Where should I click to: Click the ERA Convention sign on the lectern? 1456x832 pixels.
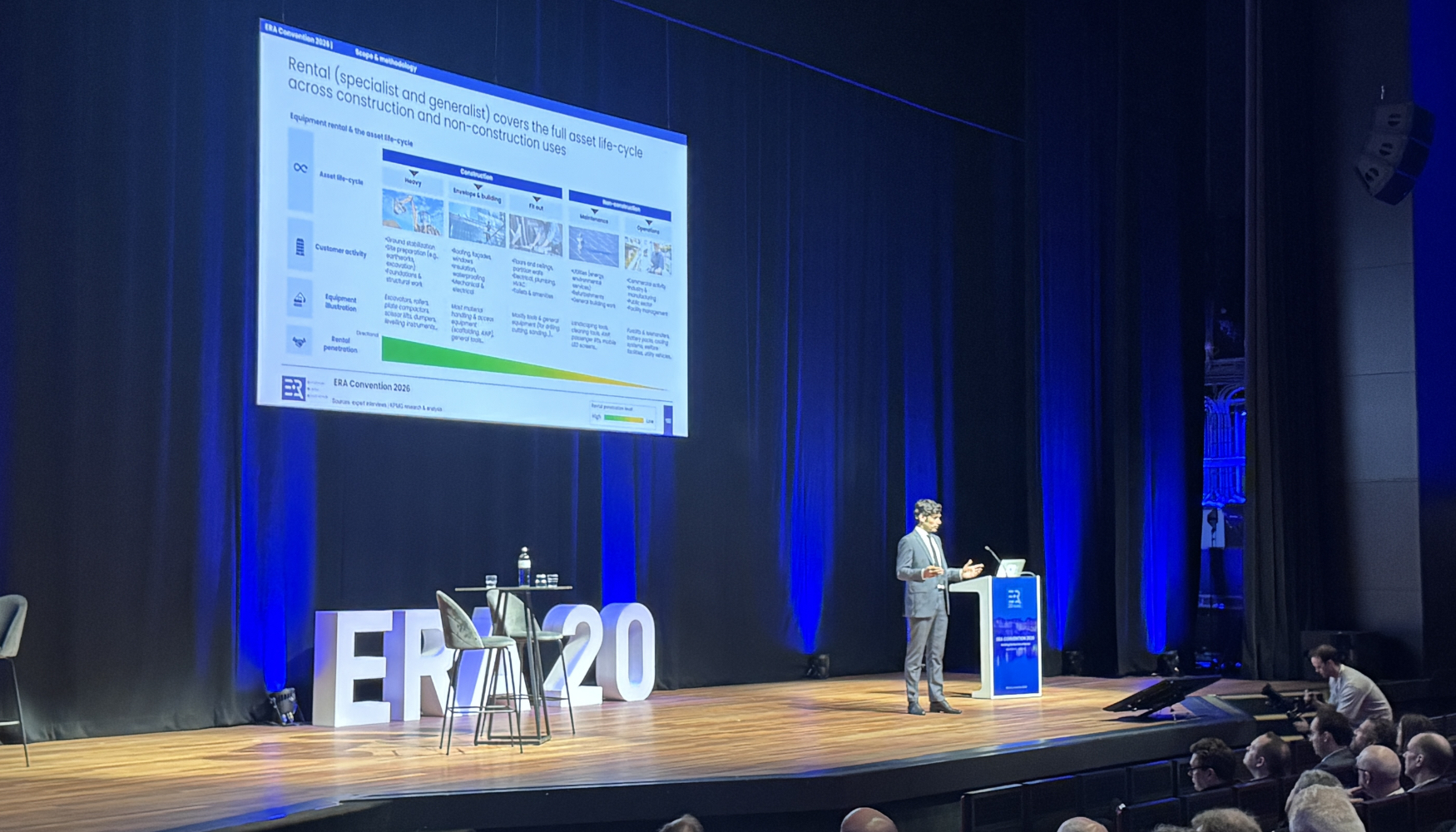1016,638
